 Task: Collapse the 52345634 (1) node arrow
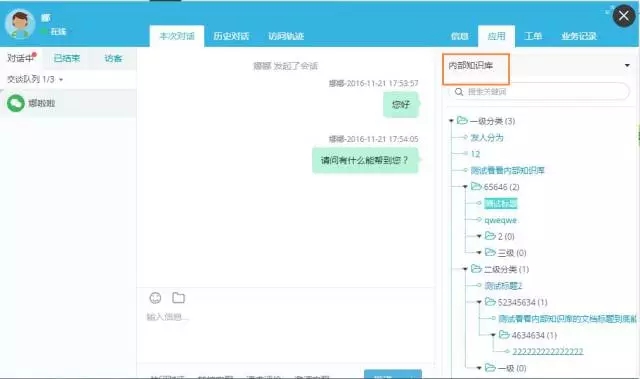(x=479, y=302)
